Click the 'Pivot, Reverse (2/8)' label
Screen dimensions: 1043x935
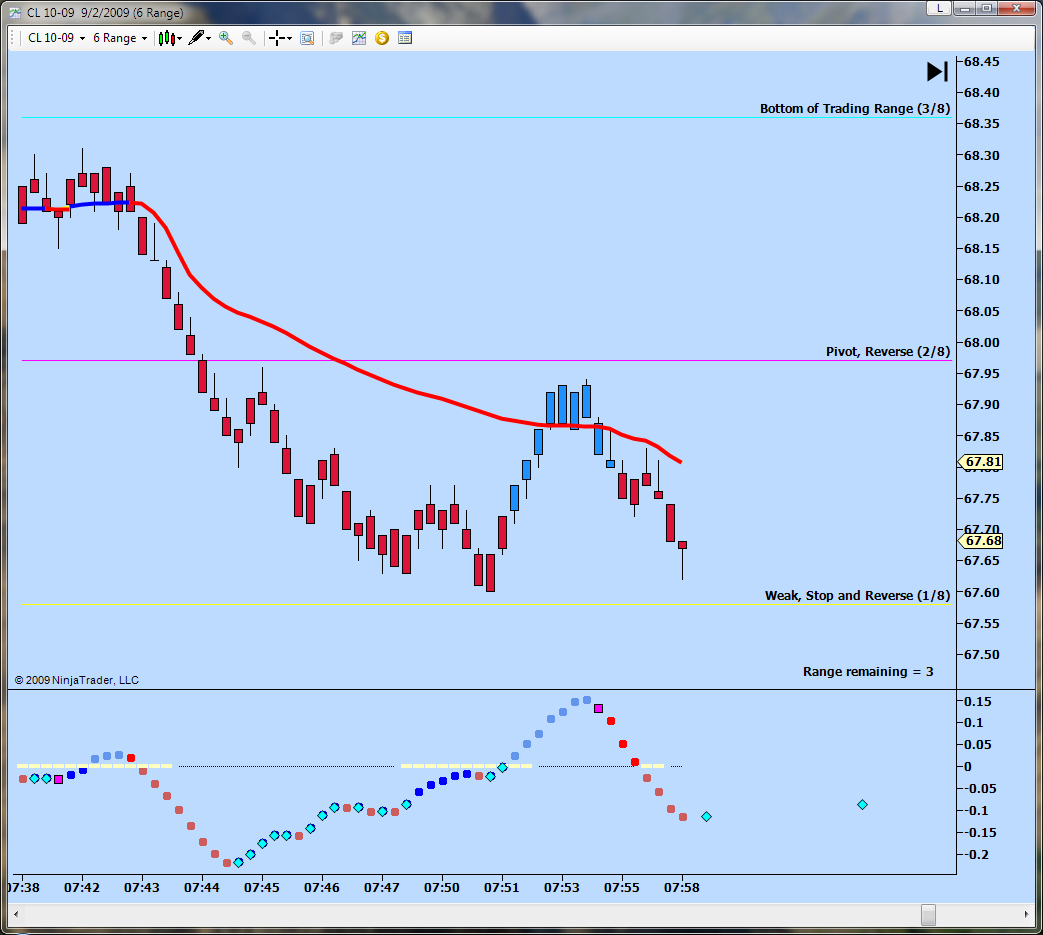(888, 351)
